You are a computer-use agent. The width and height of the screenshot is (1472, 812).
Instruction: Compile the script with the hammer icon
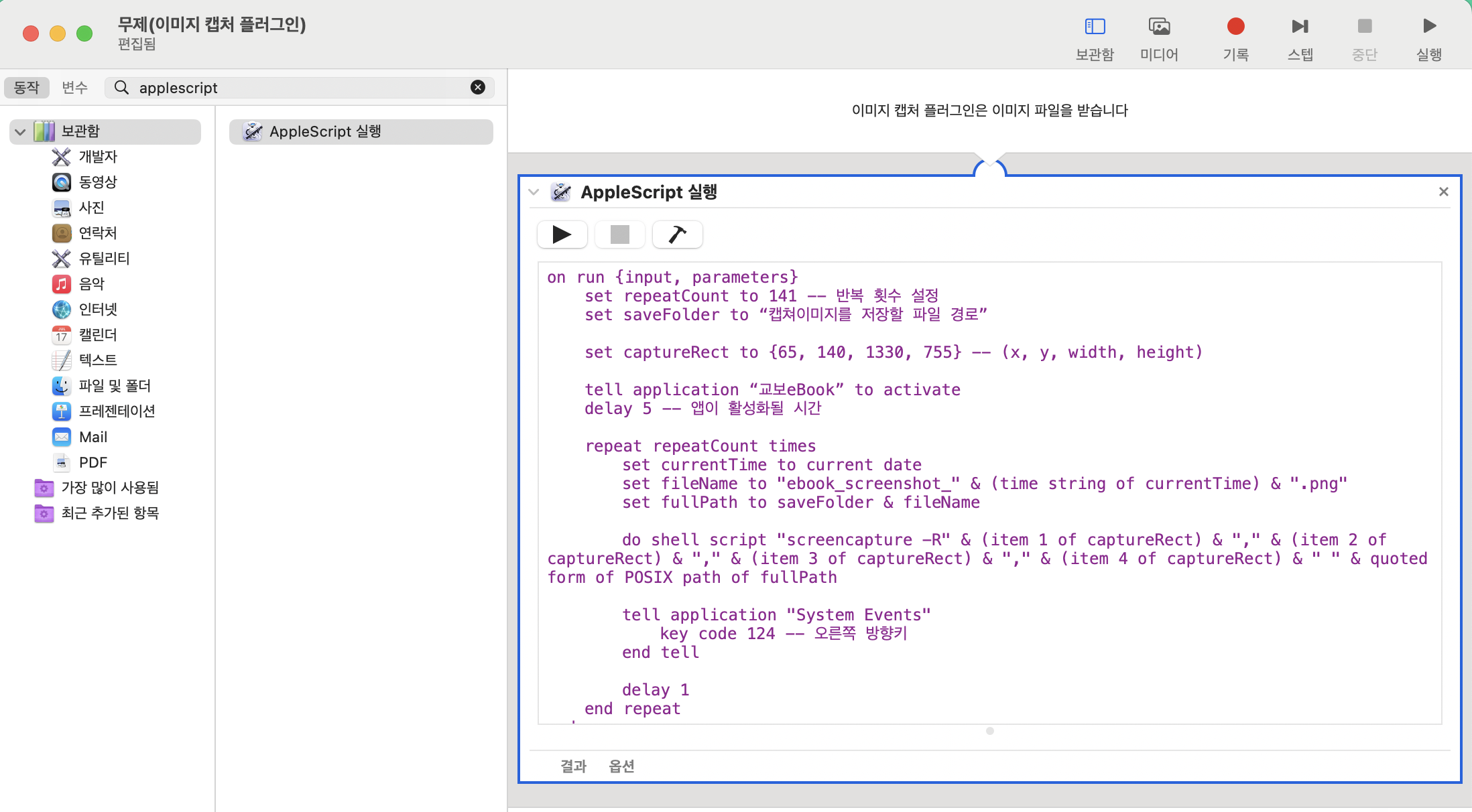click(677, 234)
